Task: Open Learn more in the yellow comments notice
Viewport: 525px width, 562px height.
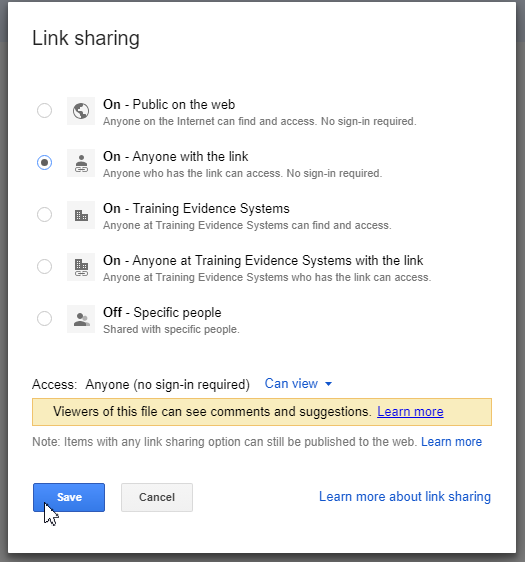Action: [410, 411]
